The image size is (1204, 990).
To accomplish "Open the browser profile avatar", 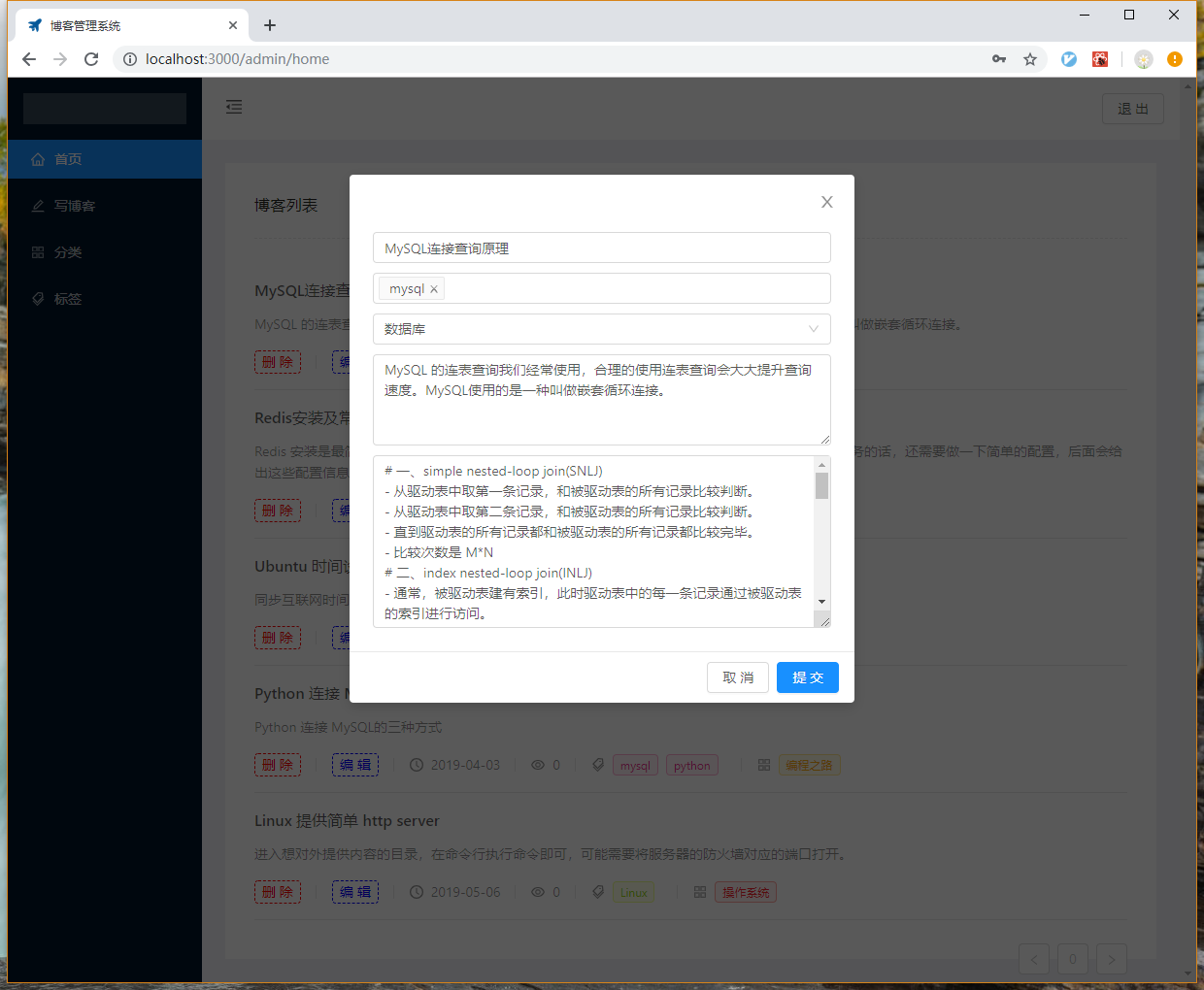I will click(x=1144, y=59).
